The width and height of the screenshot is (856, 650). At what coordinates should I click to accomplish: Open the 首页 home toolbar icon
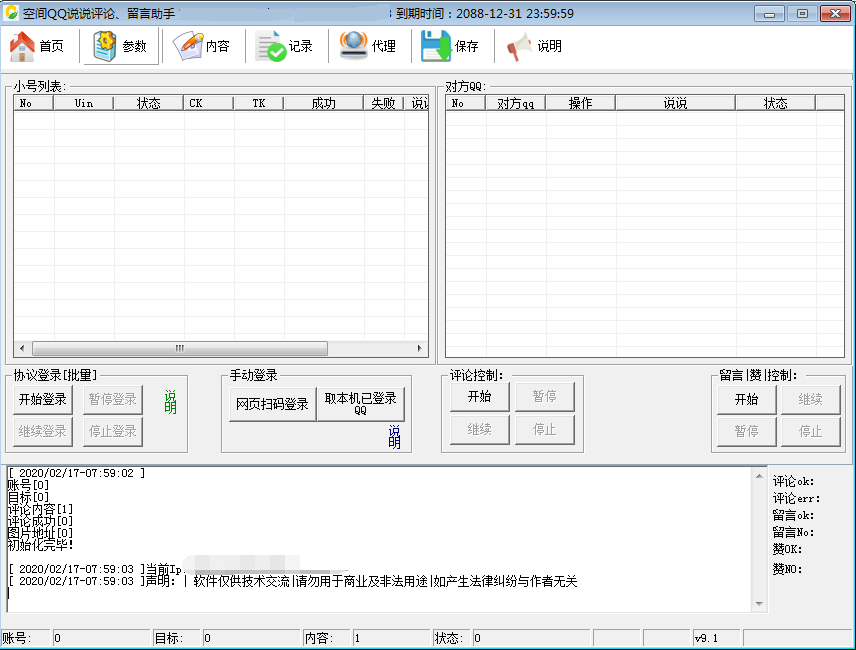click(x=37, y=46)
